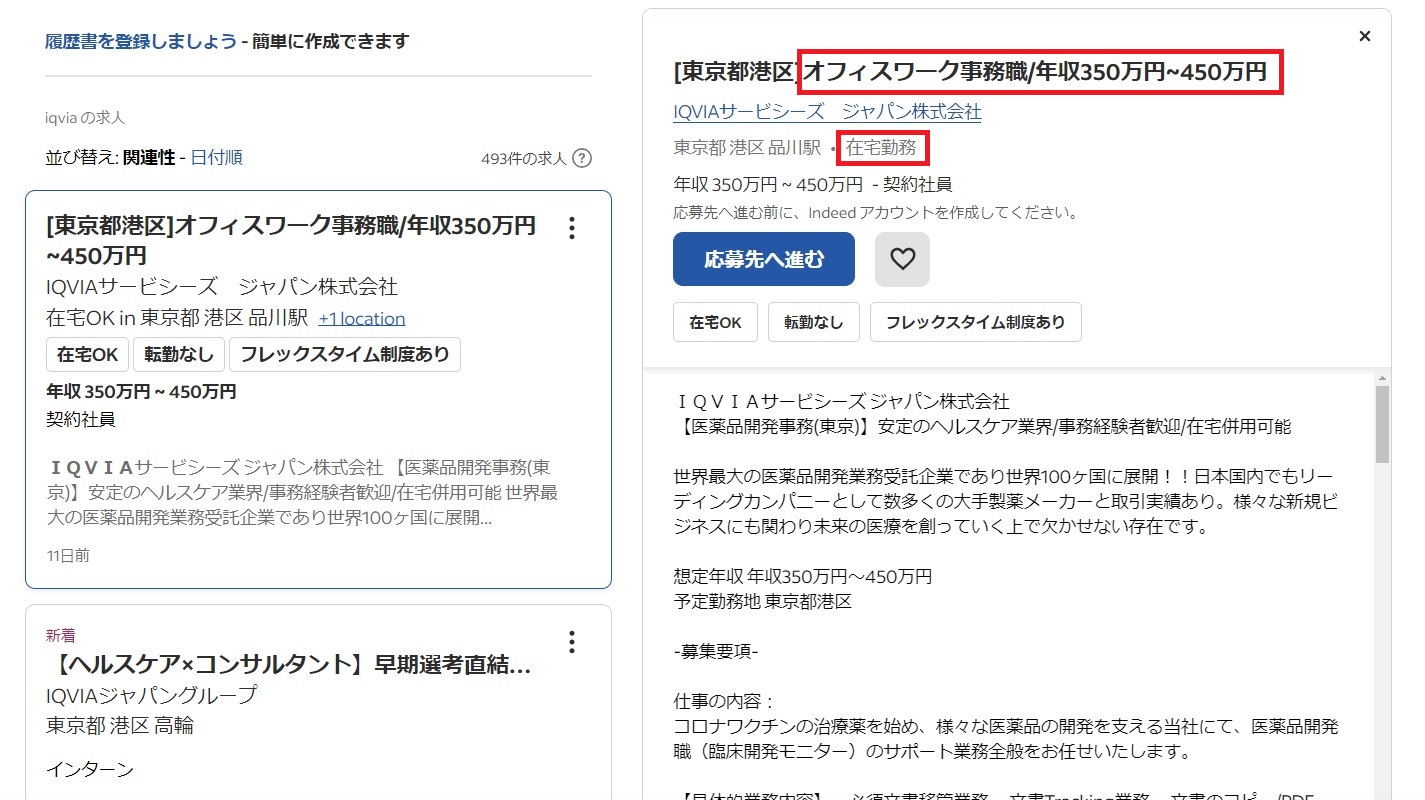1425x800 pixels.
Task: Click 在宅OK tag in detail panel
Action: click(715, 322)
